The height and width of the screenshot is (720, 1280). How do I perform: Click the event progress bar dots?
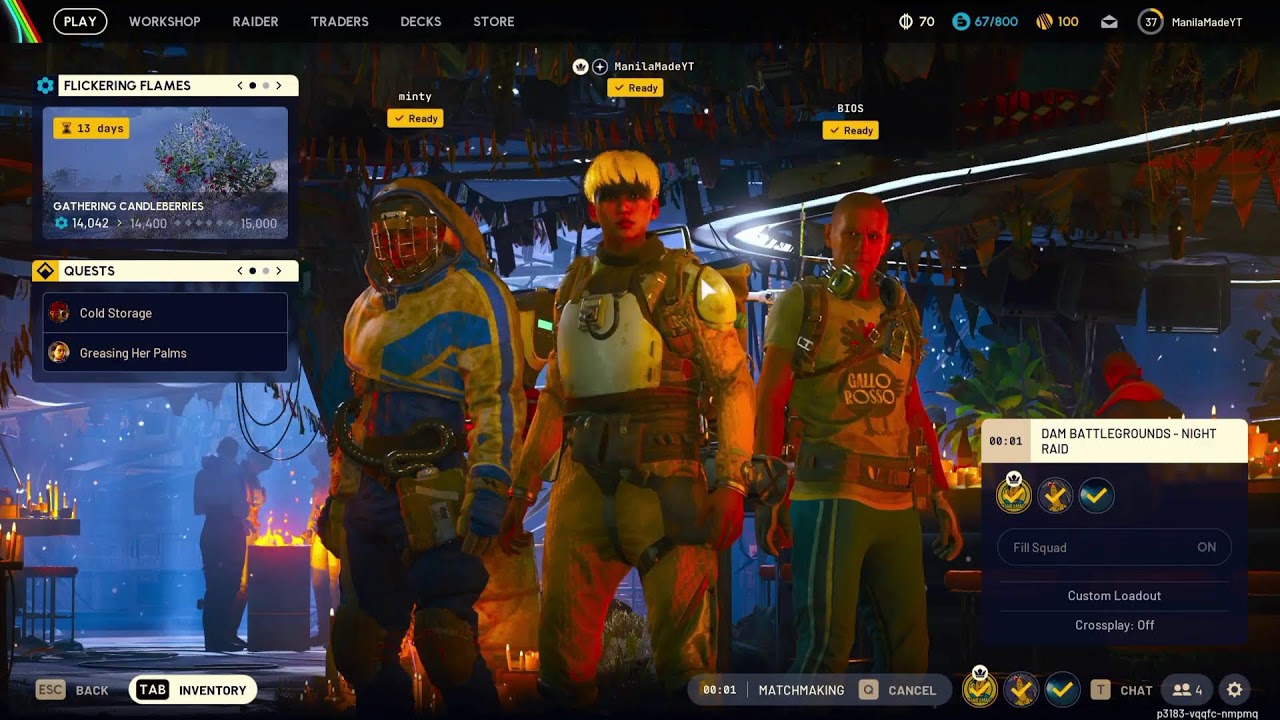pos(204,224)
